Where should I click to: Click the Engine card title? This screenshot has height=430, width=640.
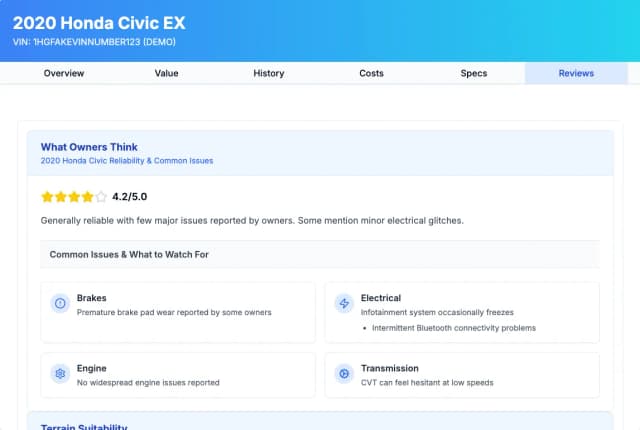coord(91,368)
